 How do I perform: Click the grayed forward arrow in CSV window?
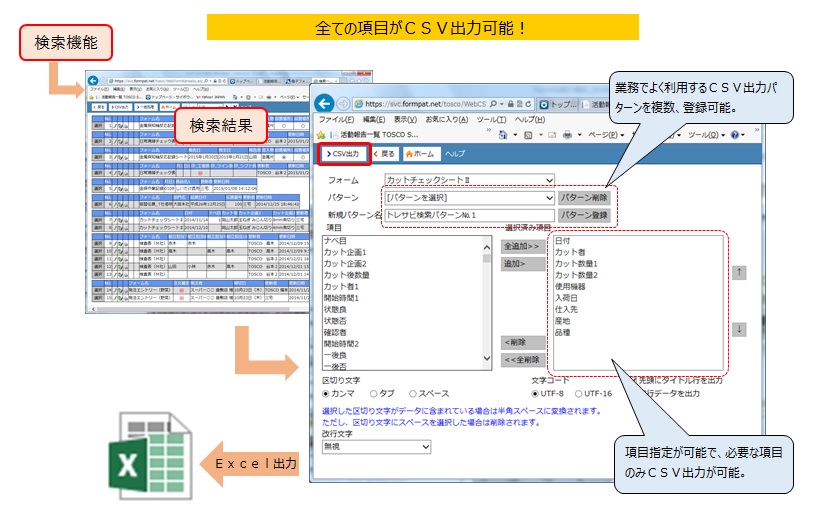tap(343, 104)
